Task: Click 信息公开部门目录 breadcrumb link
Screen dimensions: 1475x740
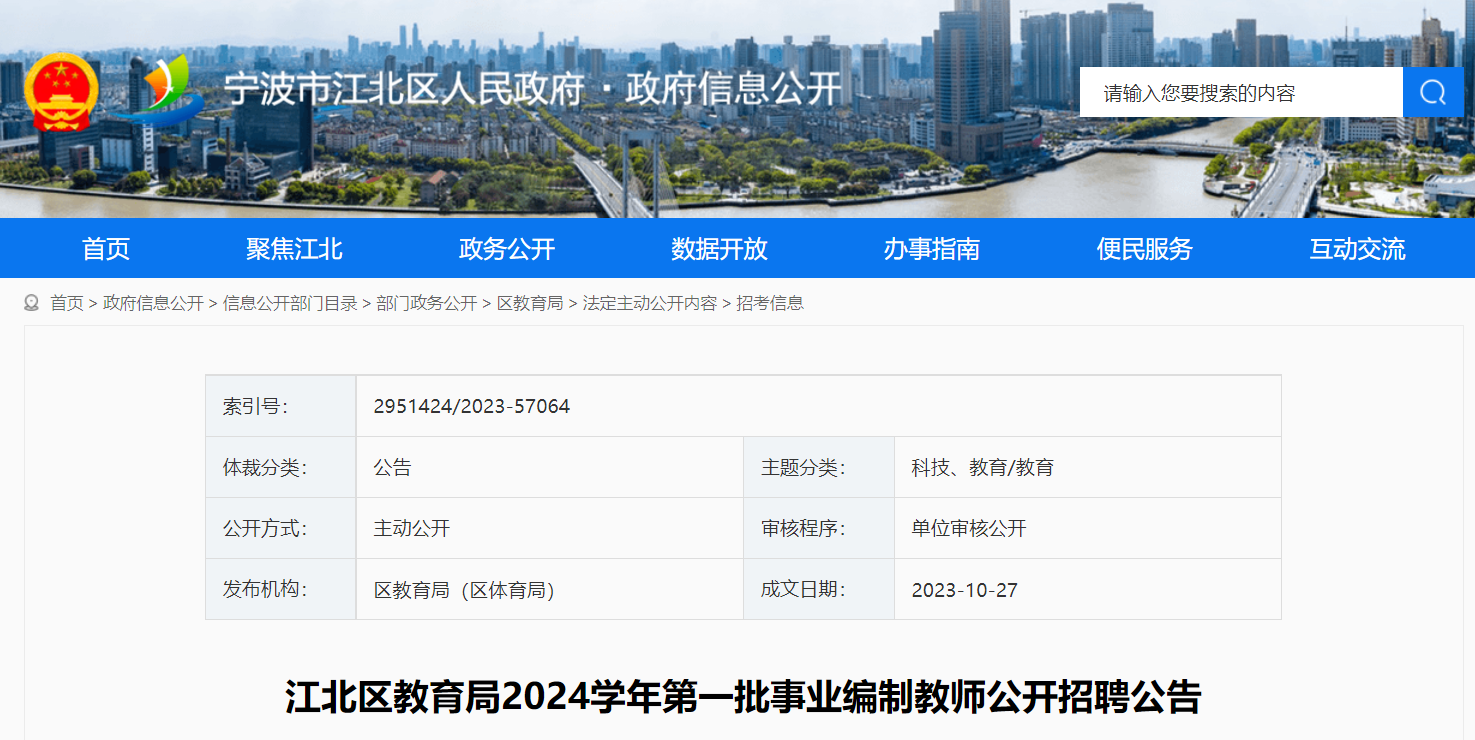Action: coord(290,303)
